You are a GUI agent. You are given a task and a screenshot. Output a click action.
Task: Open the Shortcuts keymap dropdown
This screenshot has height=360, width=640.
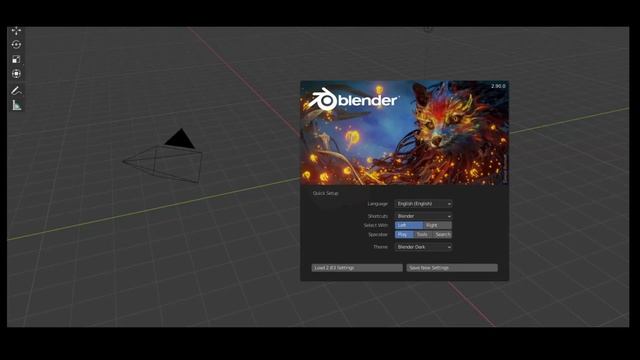tap(423, 216)
